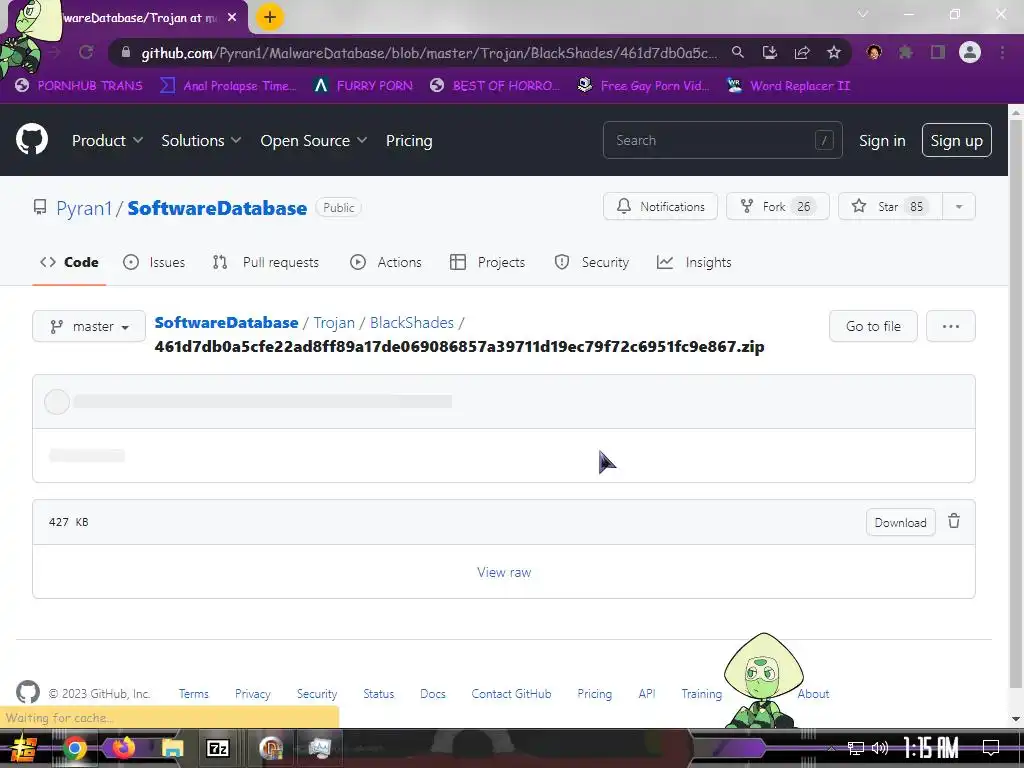Open the SoftwareDatabase repository title link
The image size is (1024, 768).
[217, 208]
